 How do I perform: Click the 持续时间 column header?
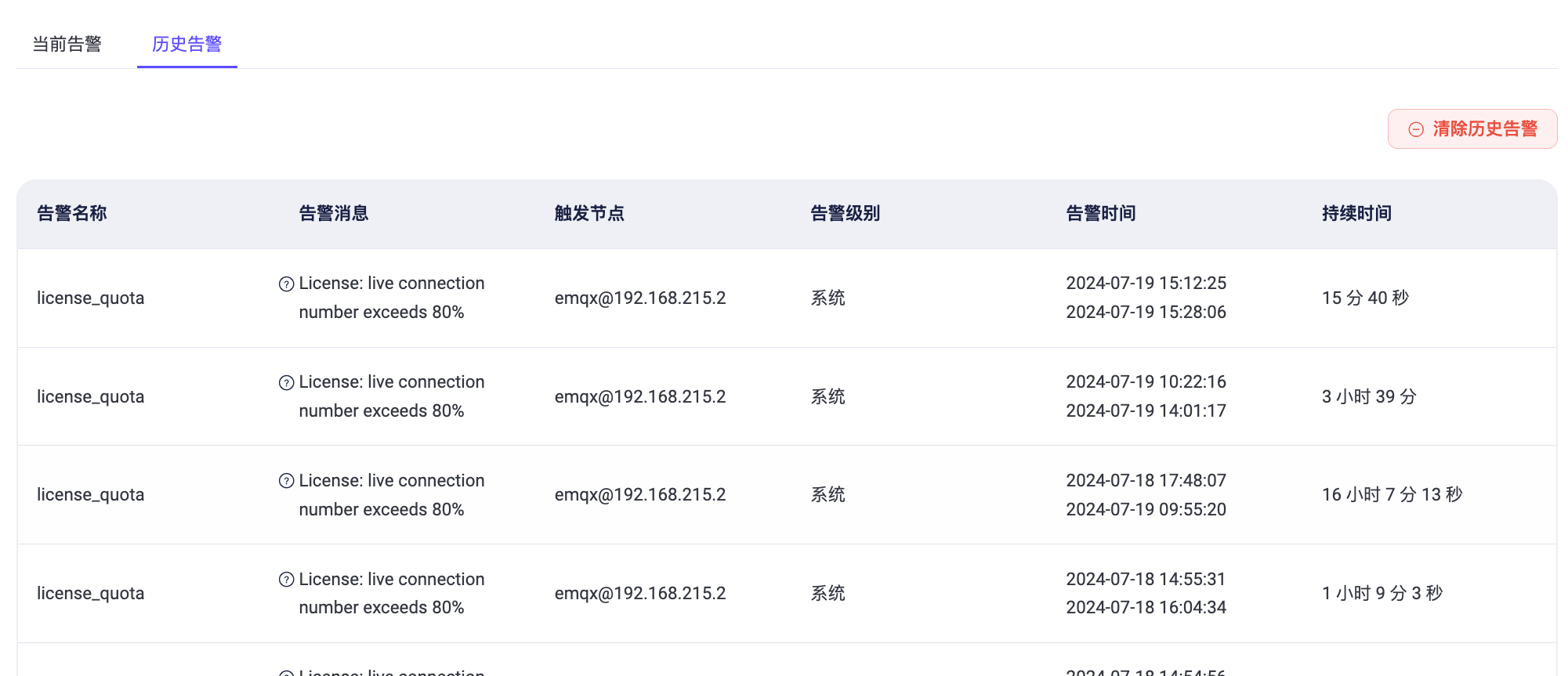pyautogui.click(x=1356, y=213)
